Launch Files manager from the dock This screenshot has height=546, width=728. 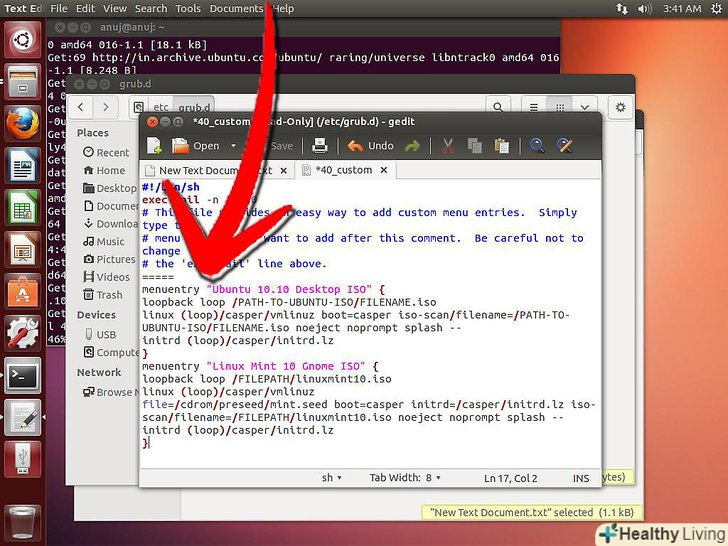click(23, 82)
